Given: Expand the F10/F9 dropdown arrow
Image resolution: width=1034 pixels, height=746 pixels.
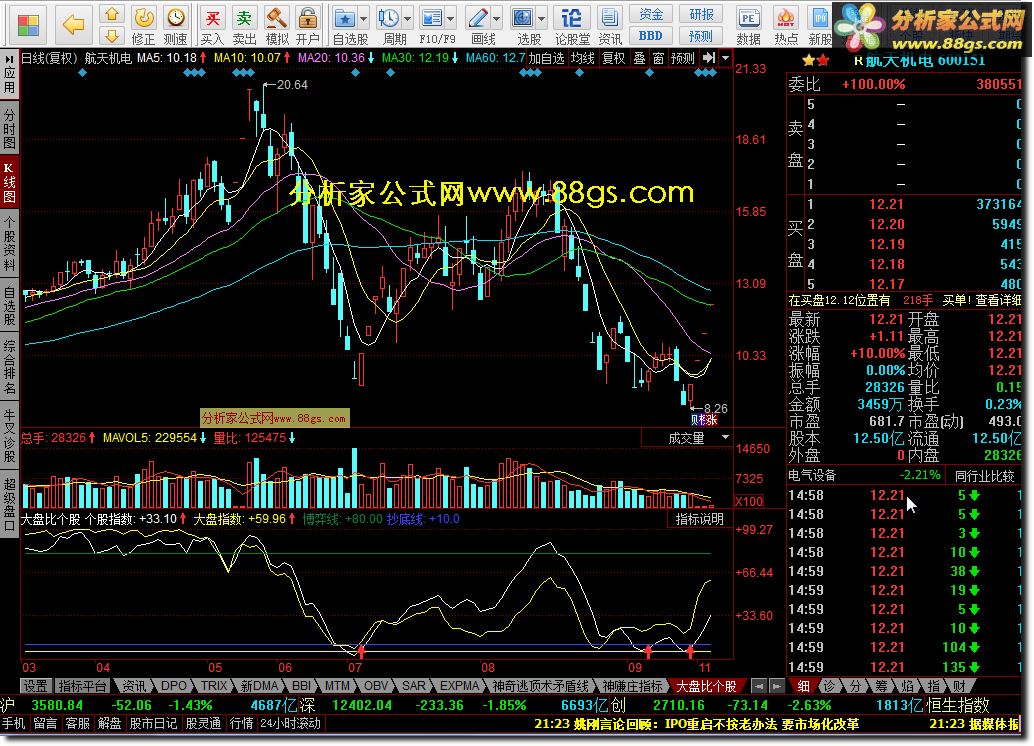Looking at the screenshot, I should 451,18.
